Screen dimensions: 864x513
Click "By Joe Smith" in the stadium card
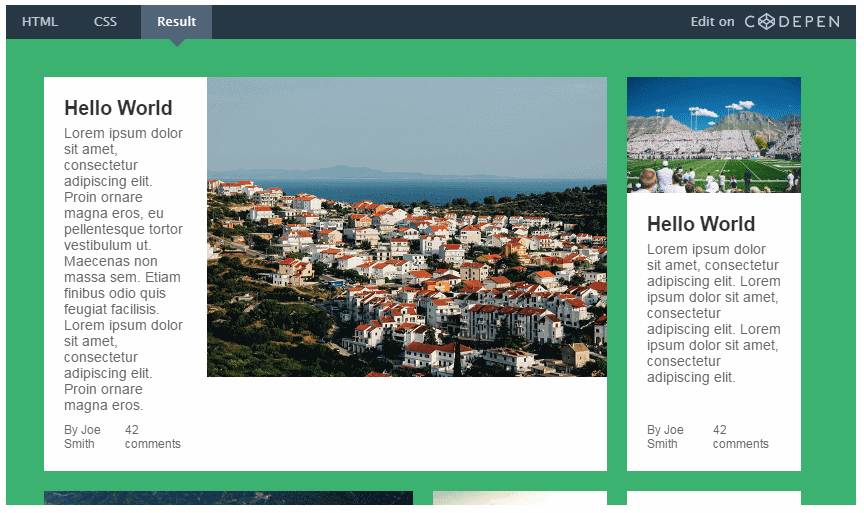click(x=666, y=437)
